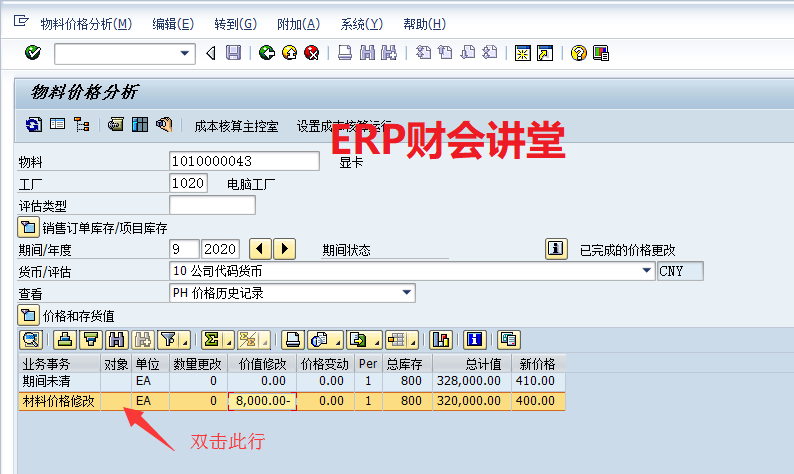Click info icon beside 已完成的价格更改
This screenshot has height=474, width=794.
pyautogui.click(x=556, y=248)
